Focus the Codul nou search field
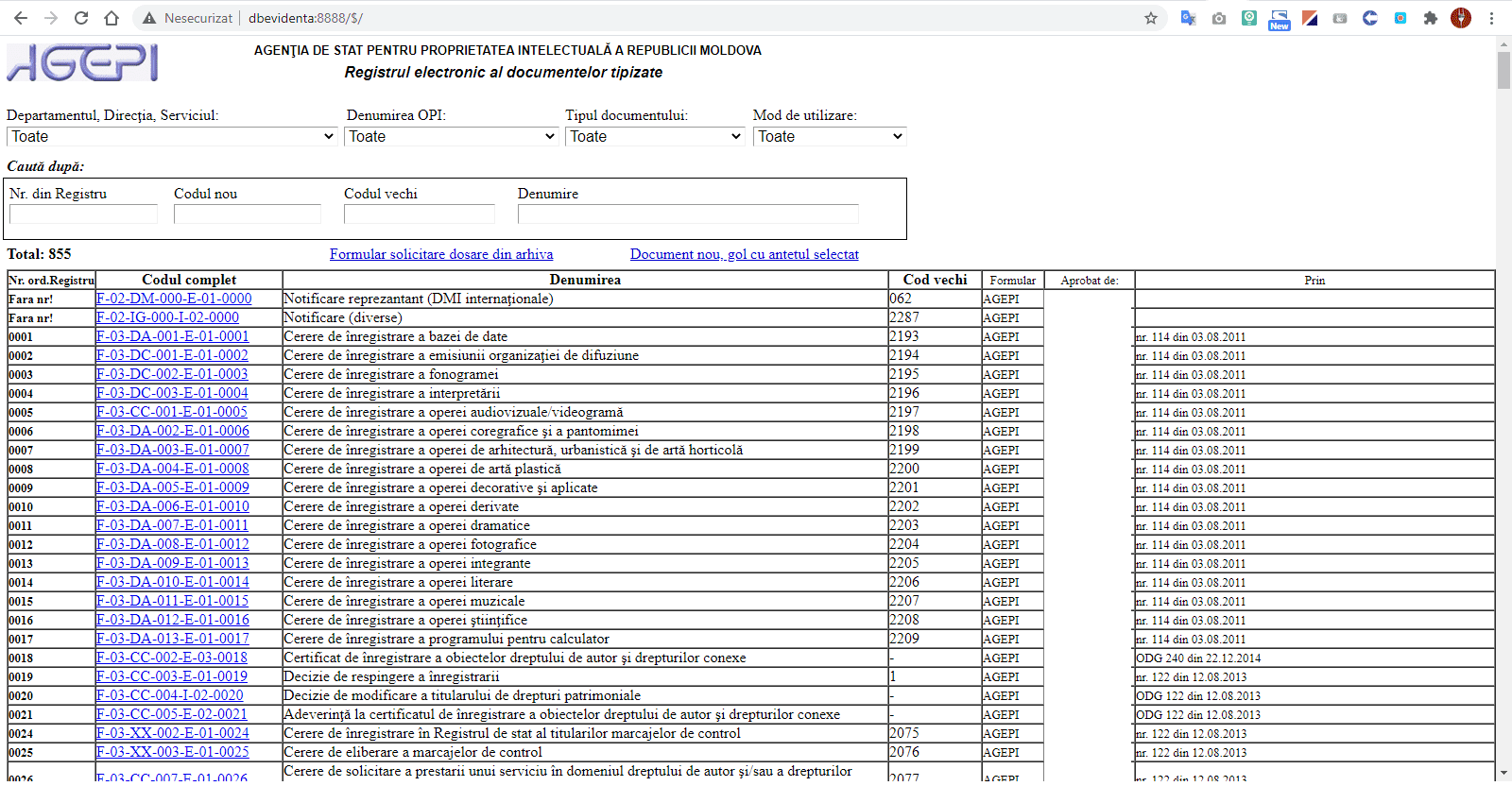This screenshot has width=1512, height=786. click(x=248, y=214)
